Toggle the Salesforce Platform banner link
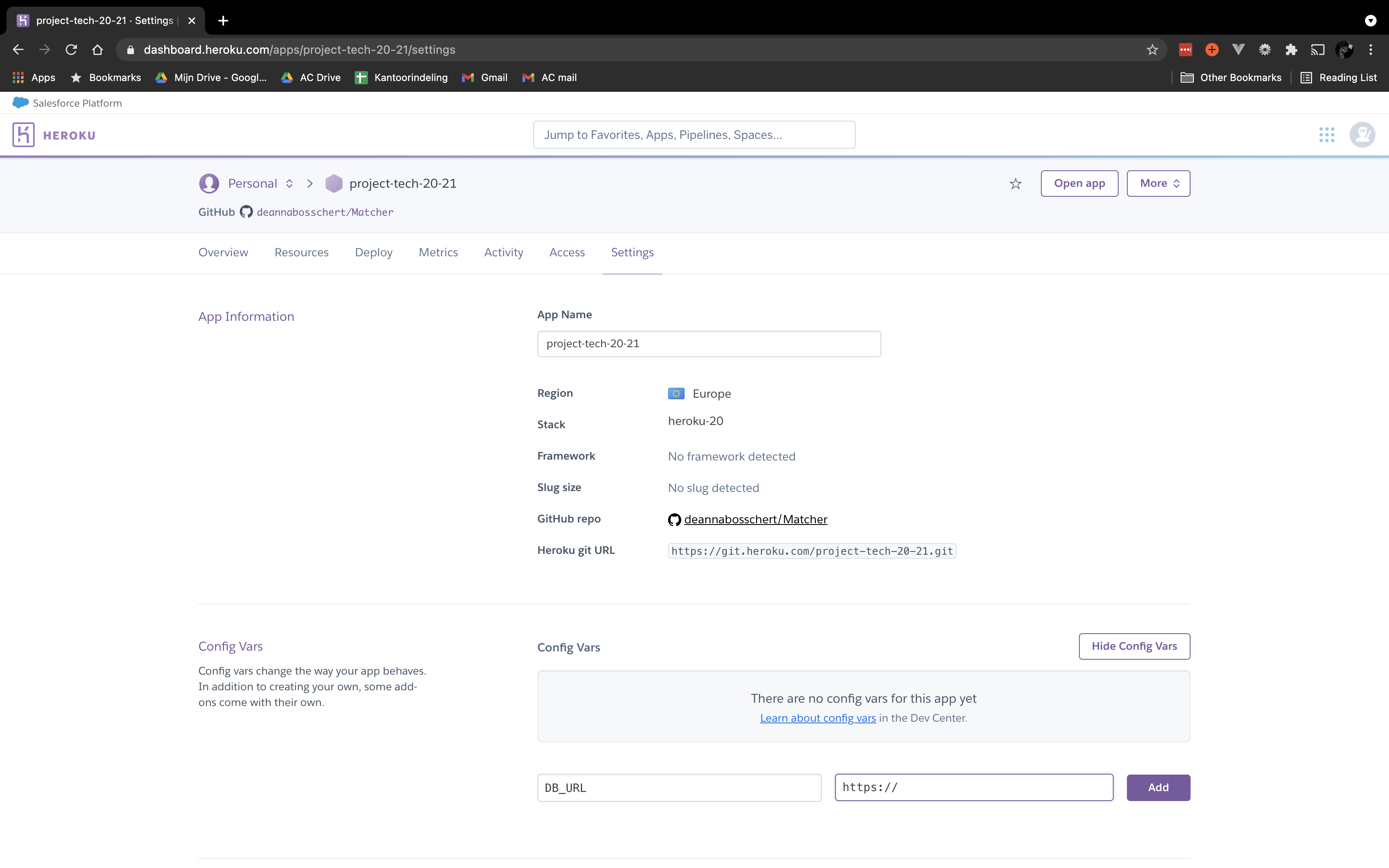Viewport: 1389px width, 868px height. 67,103
